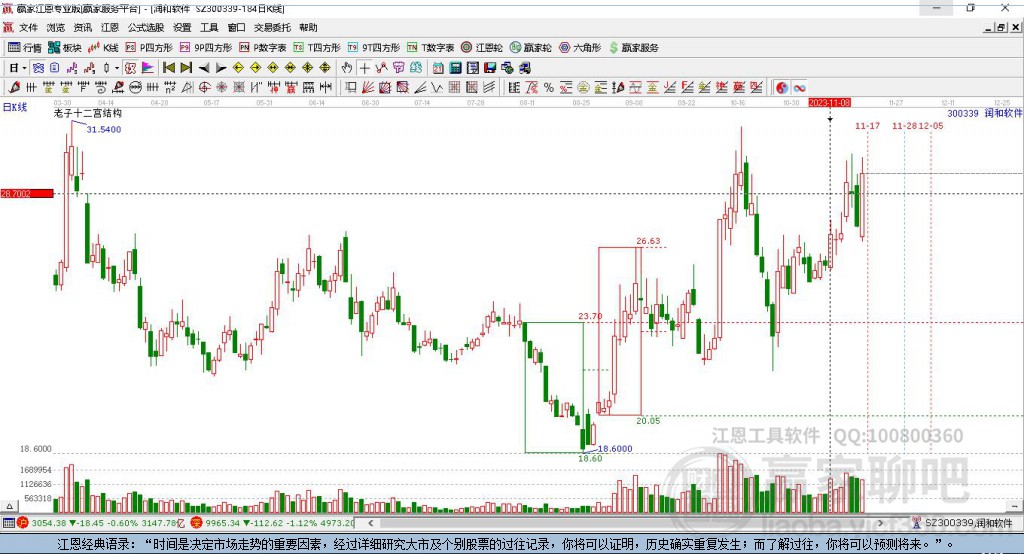This screenshot has width=1024, height=554.
Task: Jump to first bar icon
Action: [x=168, y=68]
